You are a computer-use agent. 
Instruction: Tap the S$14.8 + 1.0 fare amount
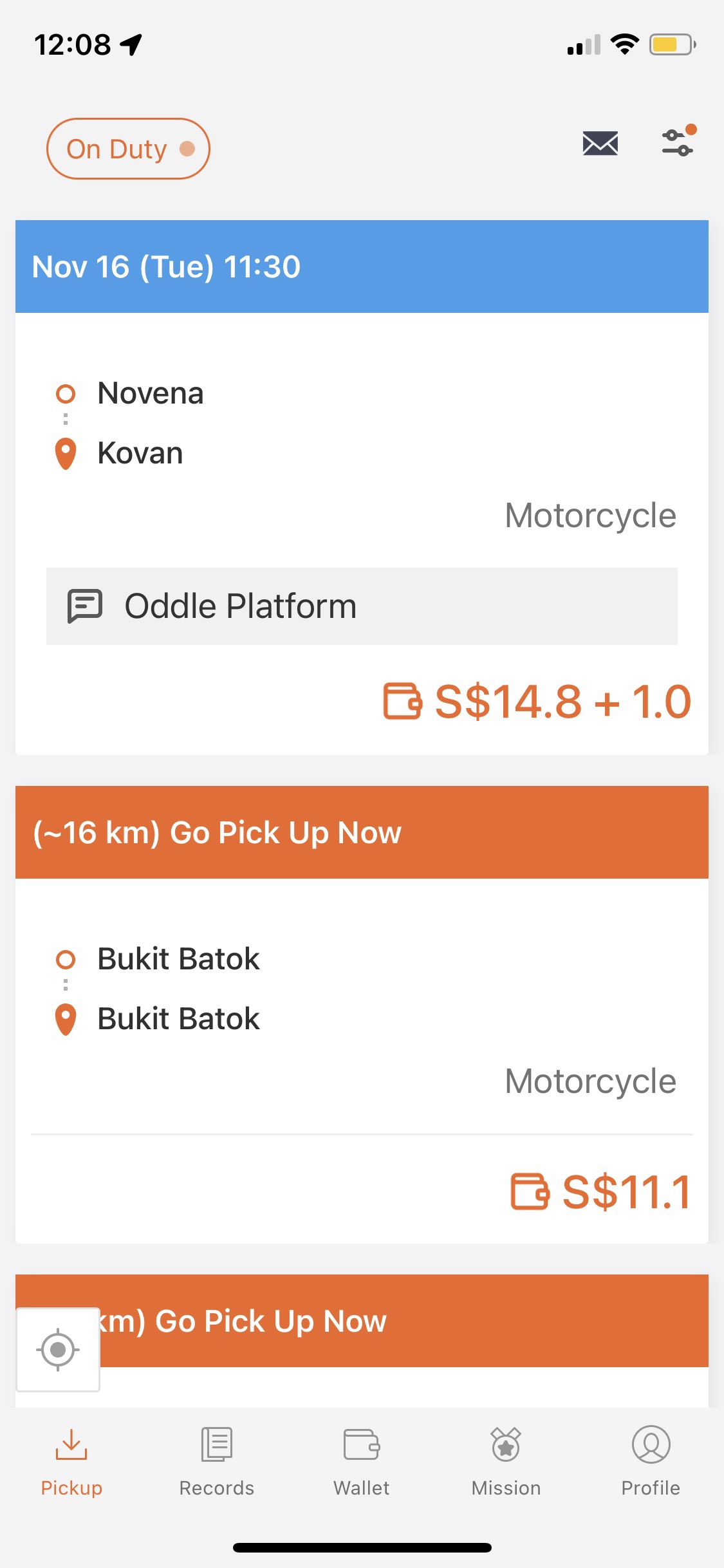(x=562, y=702)
